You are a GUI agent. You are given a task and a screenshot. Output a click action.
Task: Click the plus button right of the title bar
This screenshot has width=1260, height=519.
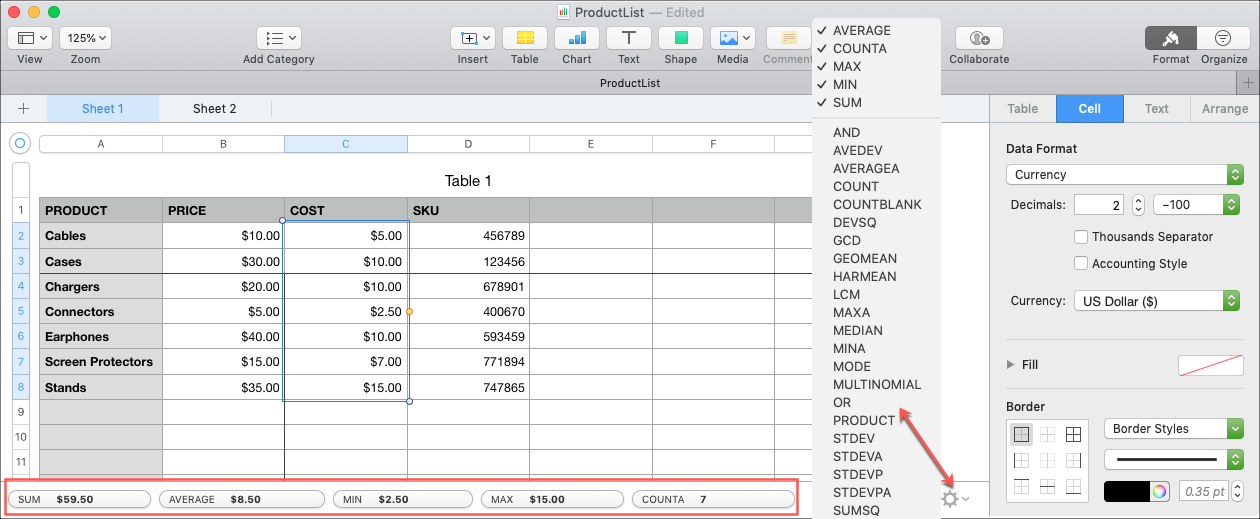click(1247, 82)
